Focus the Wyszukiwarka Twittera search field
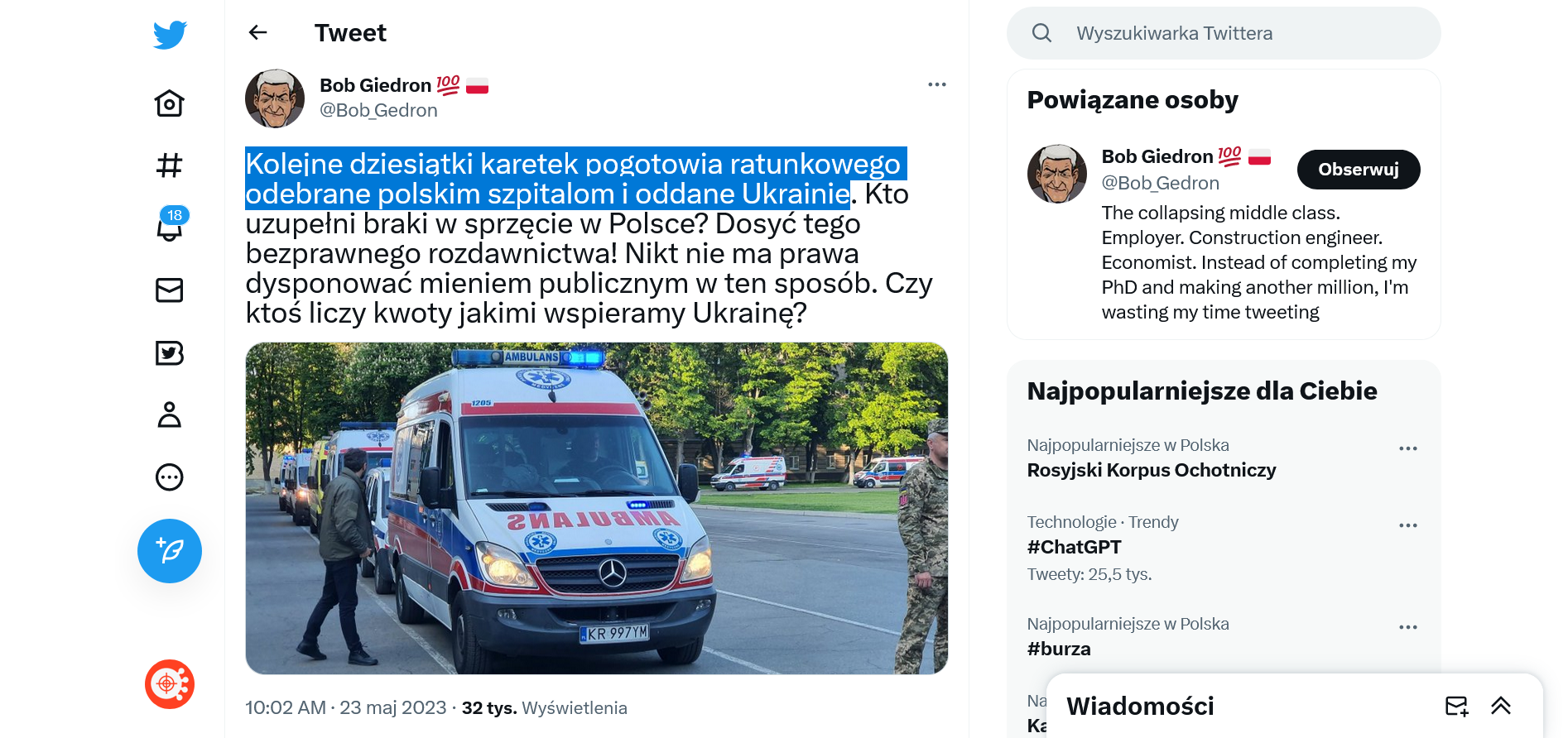The image size is (1568, 738). pyautogui.click(x=1224, y=33)
